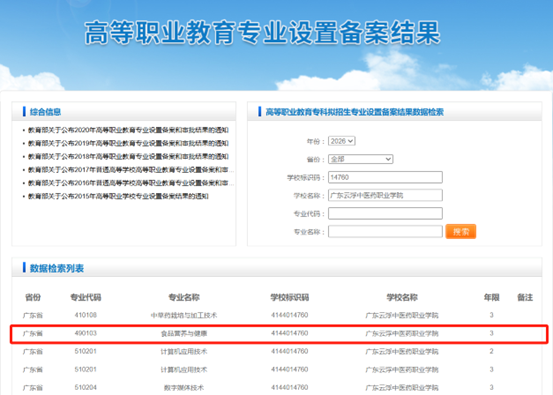Click the 专业代码 column header

86,297
